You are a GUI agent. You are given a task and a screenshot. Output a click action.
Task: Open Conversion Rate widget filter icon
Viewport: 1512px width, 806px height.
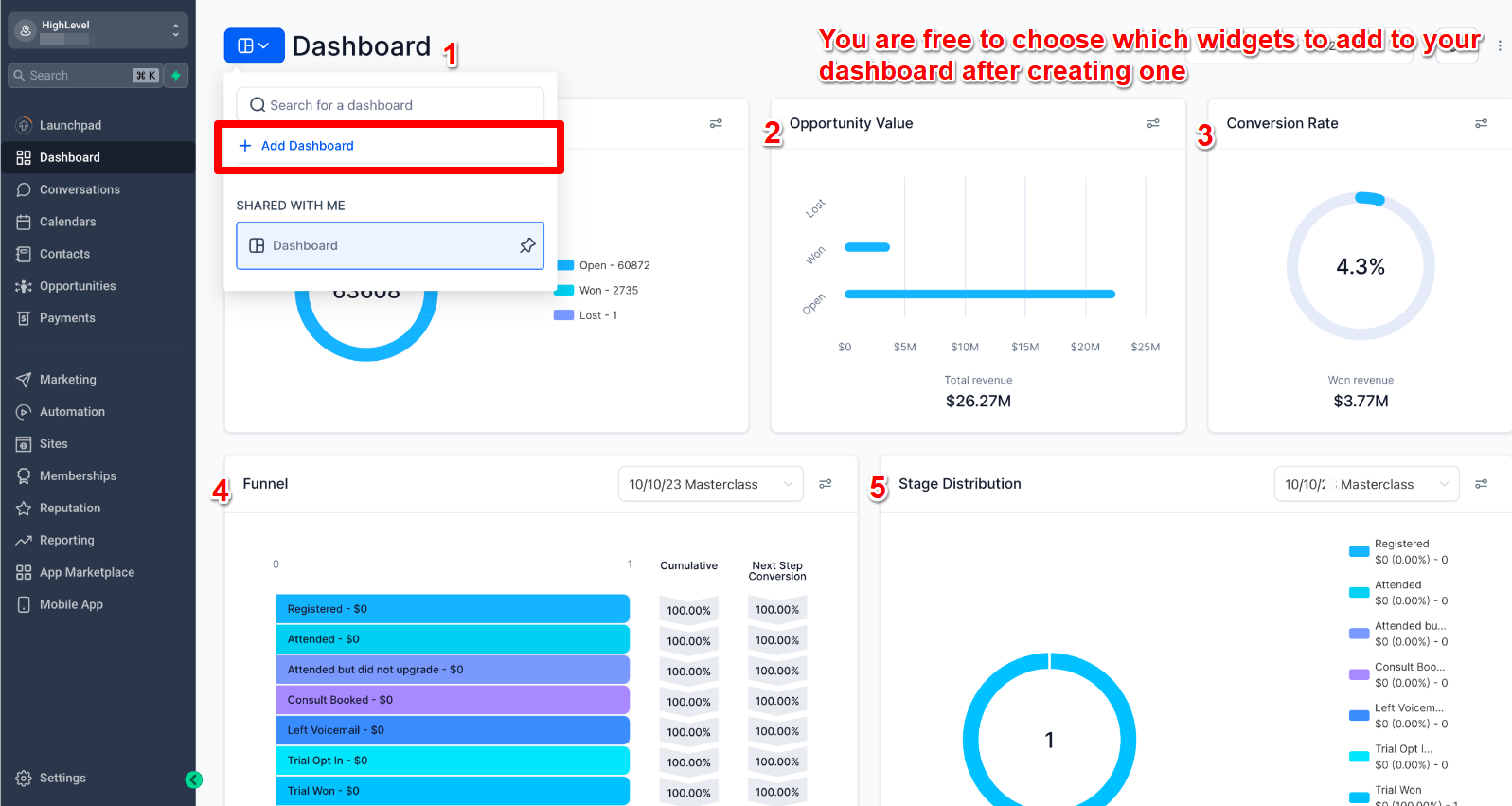click(x=1481, y=123)
